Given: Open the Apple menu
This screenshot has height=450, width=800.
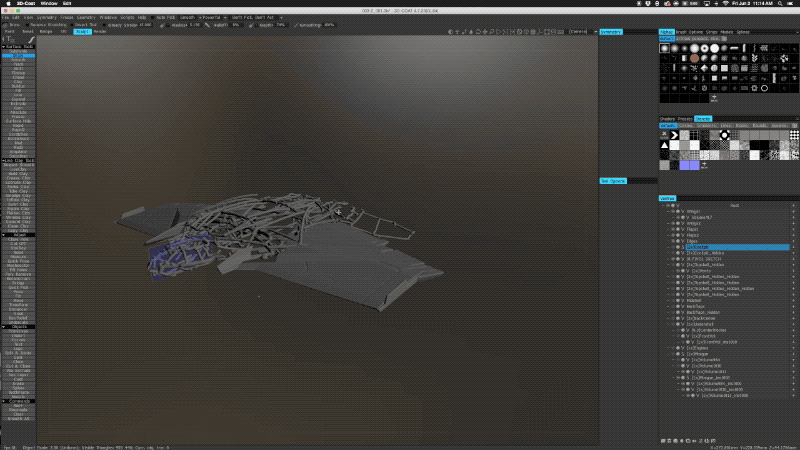Looking at the screenshot, I should (x=8, y=3).
